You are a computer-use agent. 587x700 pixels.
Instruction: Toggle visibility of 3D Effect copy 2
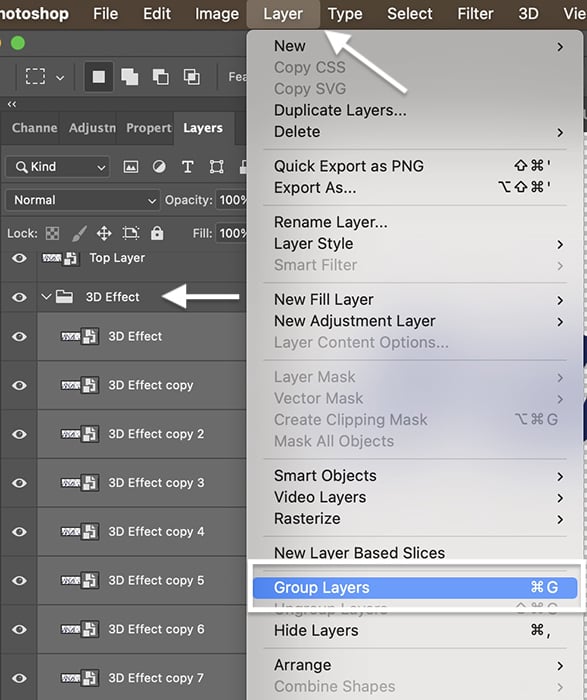[x=19, y=433]
